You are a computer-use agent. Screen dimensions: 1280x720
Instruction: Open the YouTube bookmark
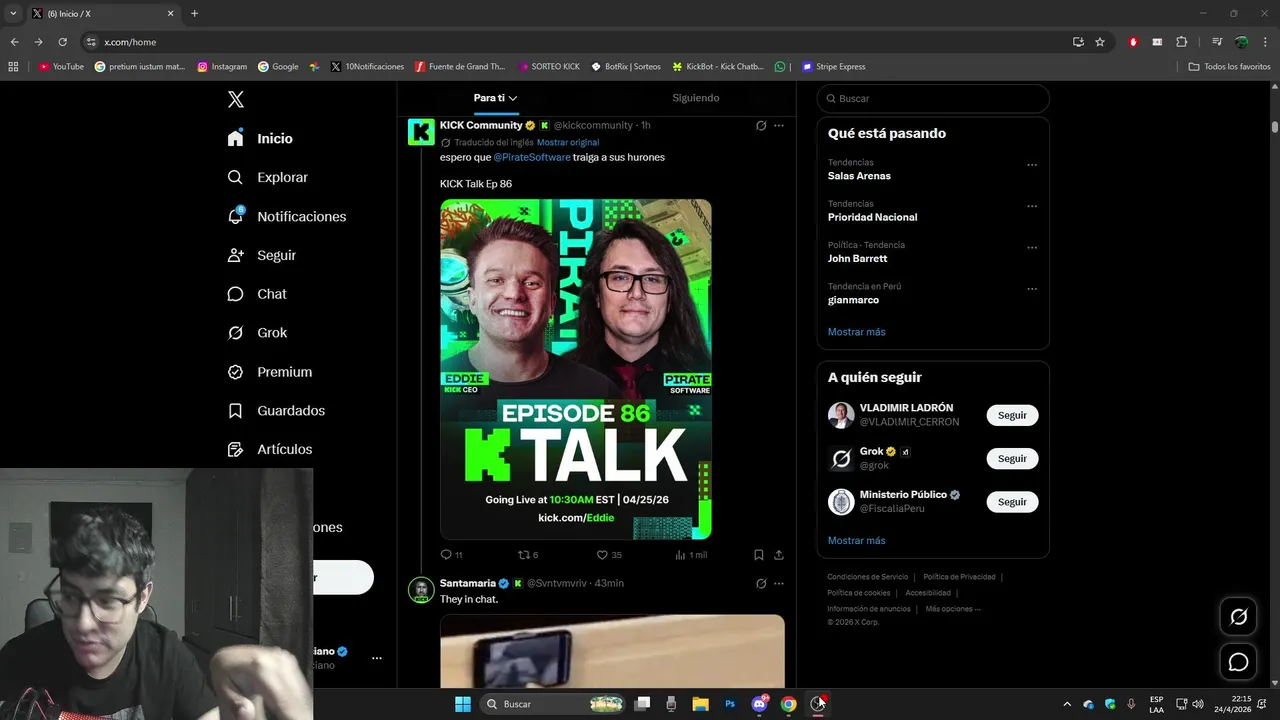(x=61, y=67)
